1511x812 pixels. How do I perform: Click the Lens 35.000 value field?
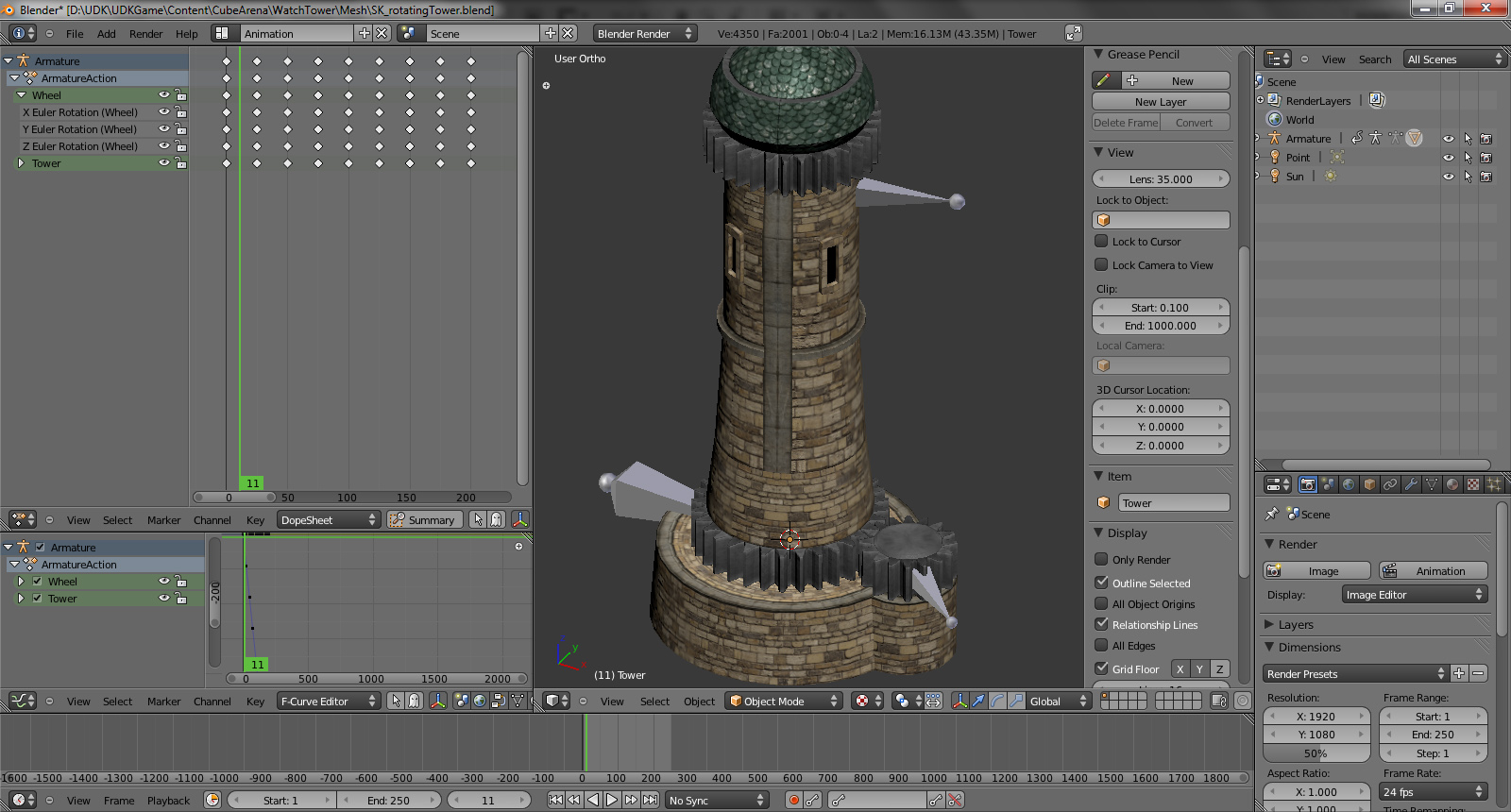coord(1161,178)
